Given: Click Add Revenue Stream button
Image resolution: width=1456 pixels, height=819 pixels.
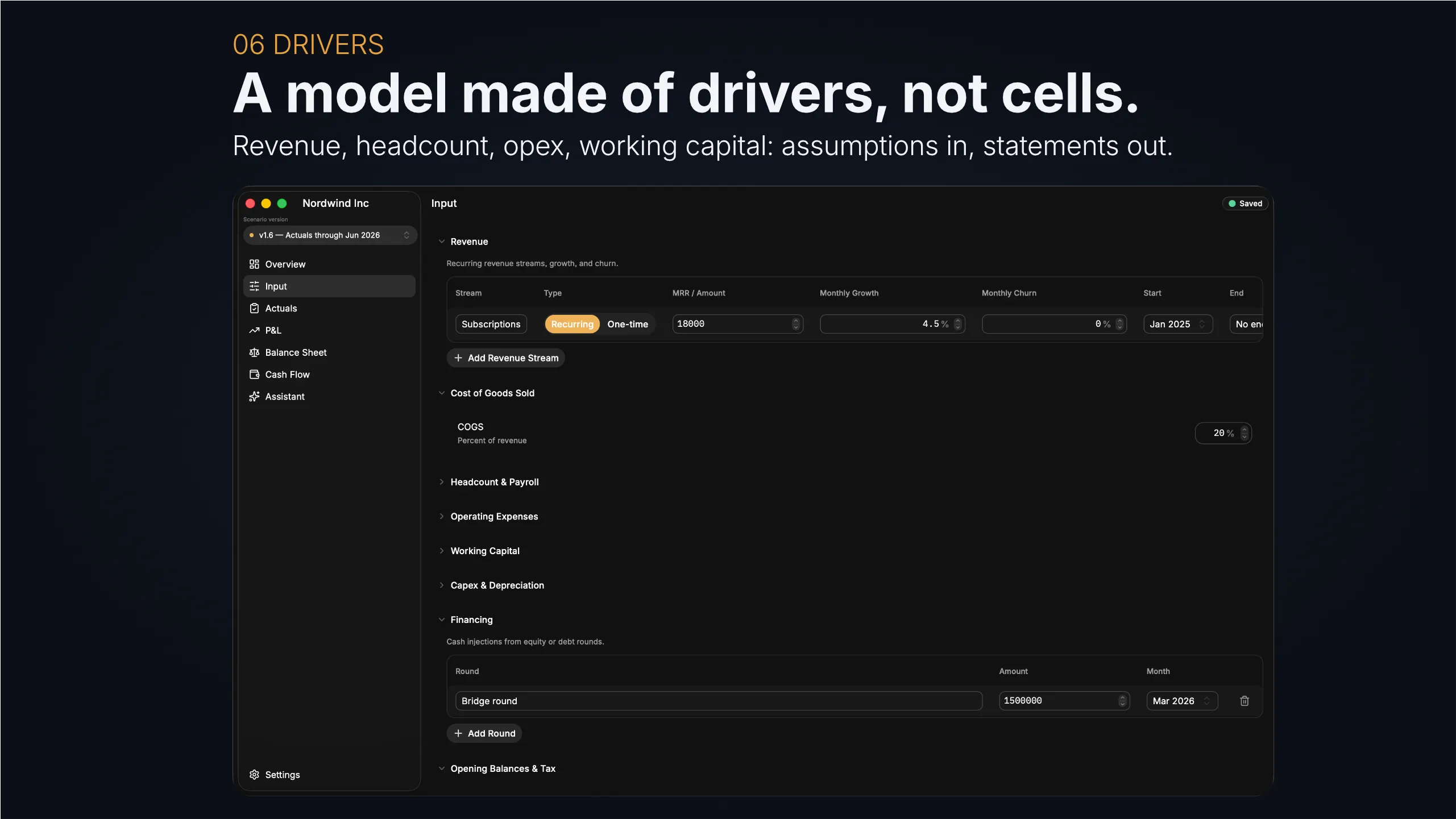Looking at the screenshot, I should [x=505, y=358].
